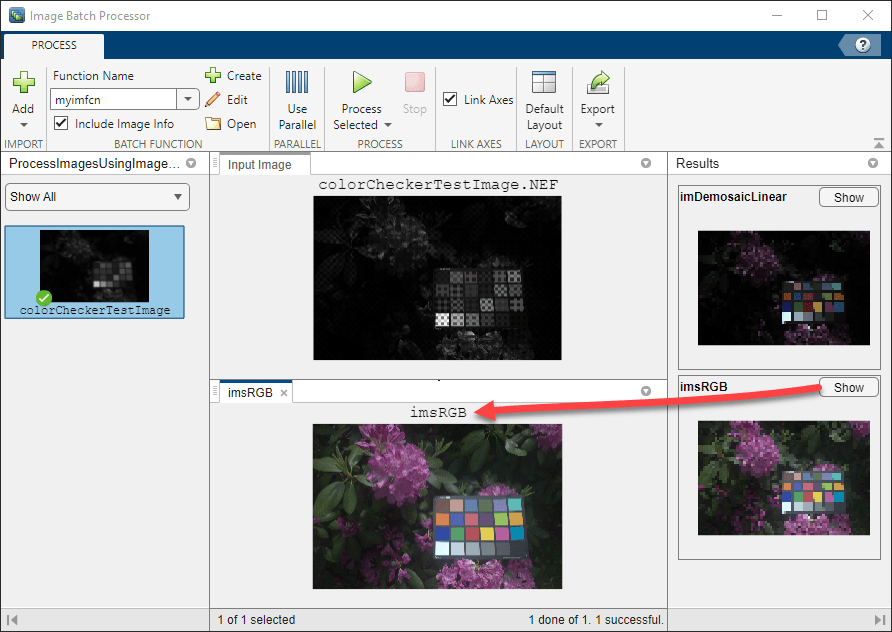Show the imsRGB result
The image size is (892, 632).
(848, 387)
